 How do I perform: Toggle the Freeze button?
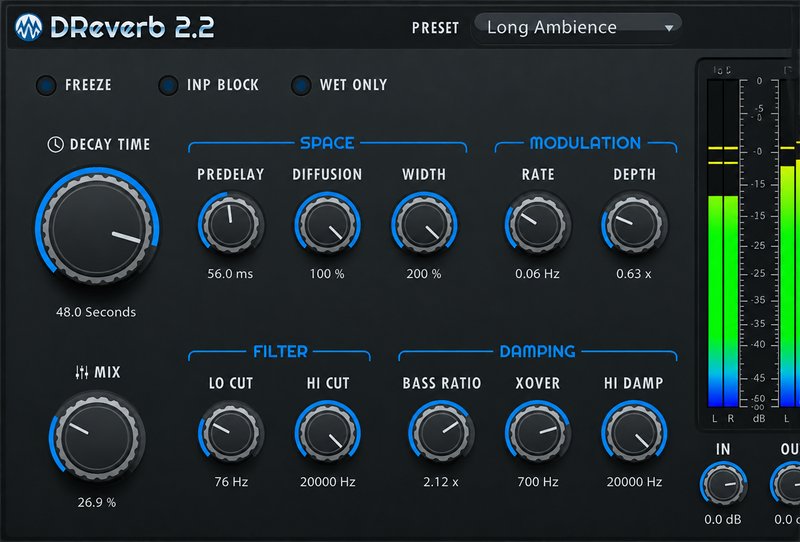pos(46,85)
